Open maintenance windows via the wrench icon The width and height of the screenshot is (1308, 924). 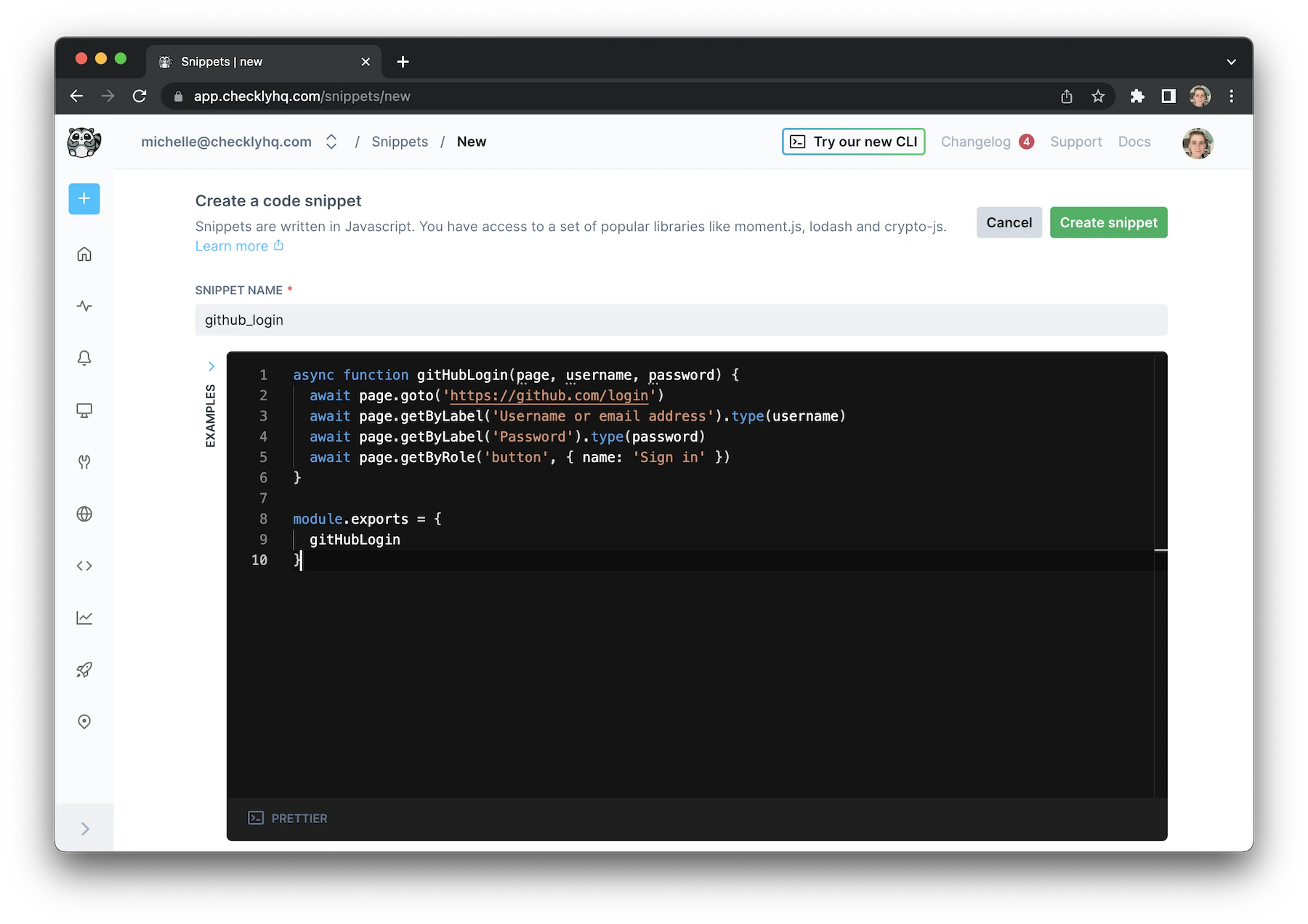pyautogui.click(x=84, y=462)
